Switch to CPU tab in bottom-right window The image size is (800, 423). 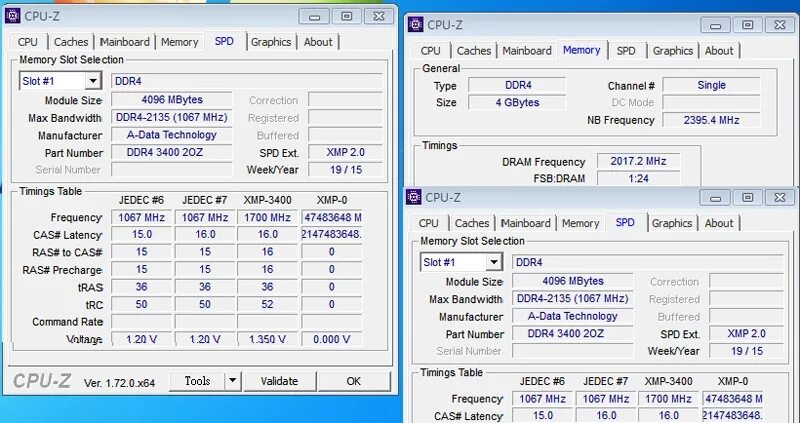429,223
